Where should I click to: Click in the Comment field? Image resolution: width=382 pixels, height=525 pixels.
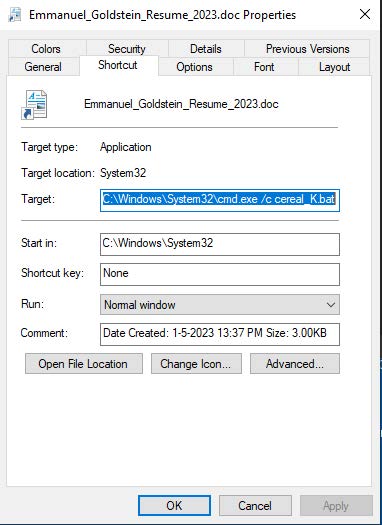[220, 334]
